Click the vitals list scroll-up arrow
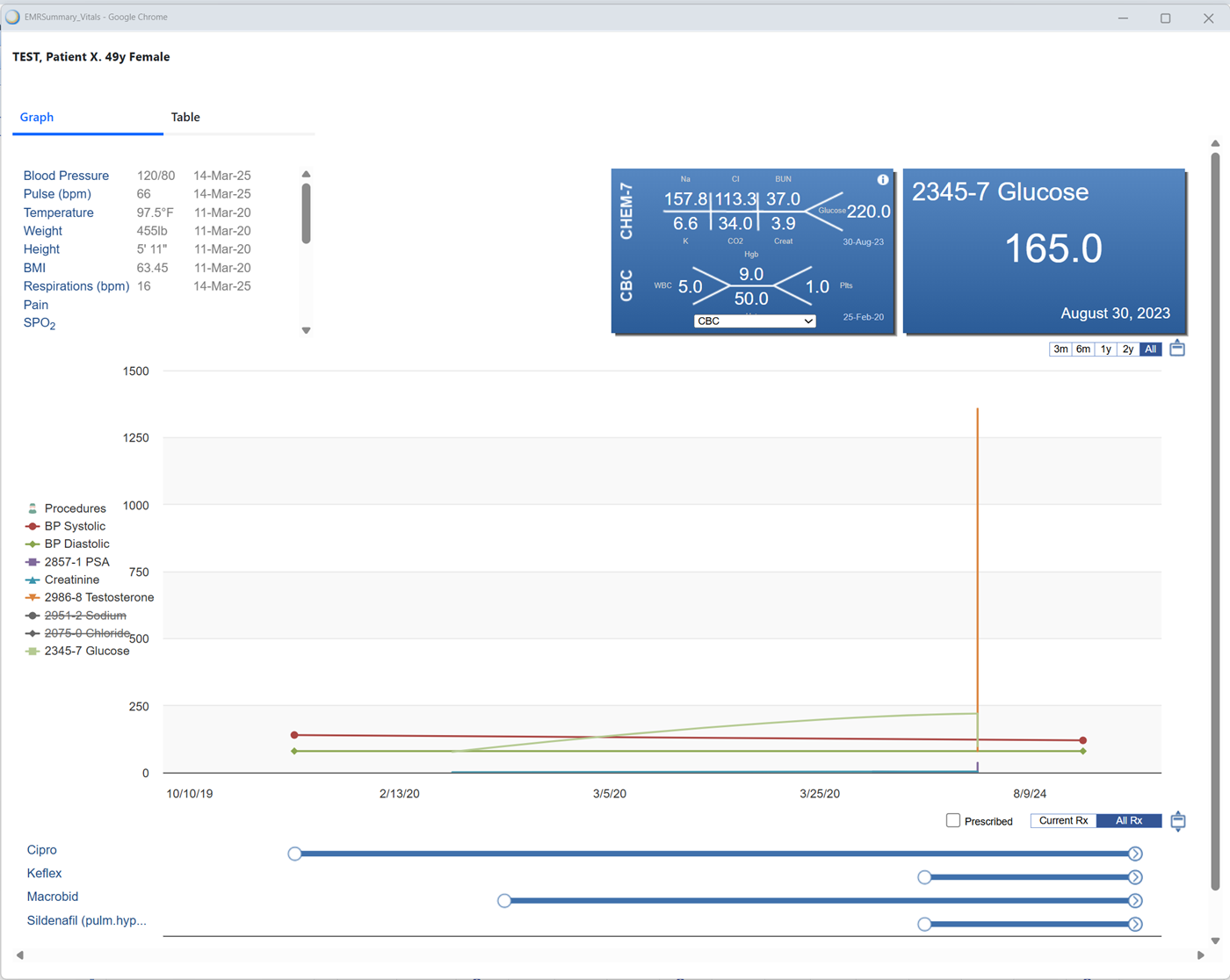 click(x=306, y=174)
